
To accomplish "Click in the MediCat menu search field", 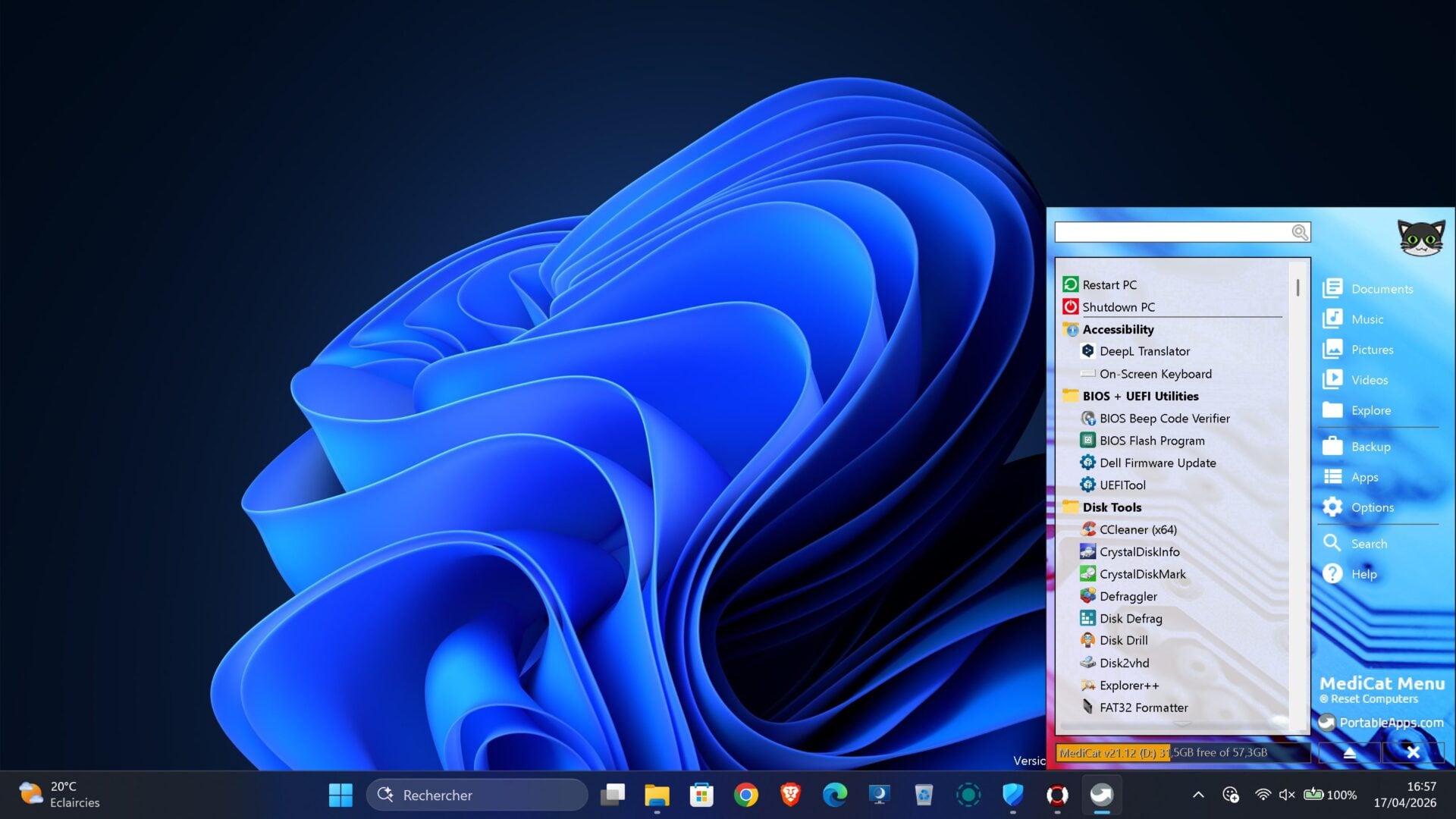I will click(1172, 232).
